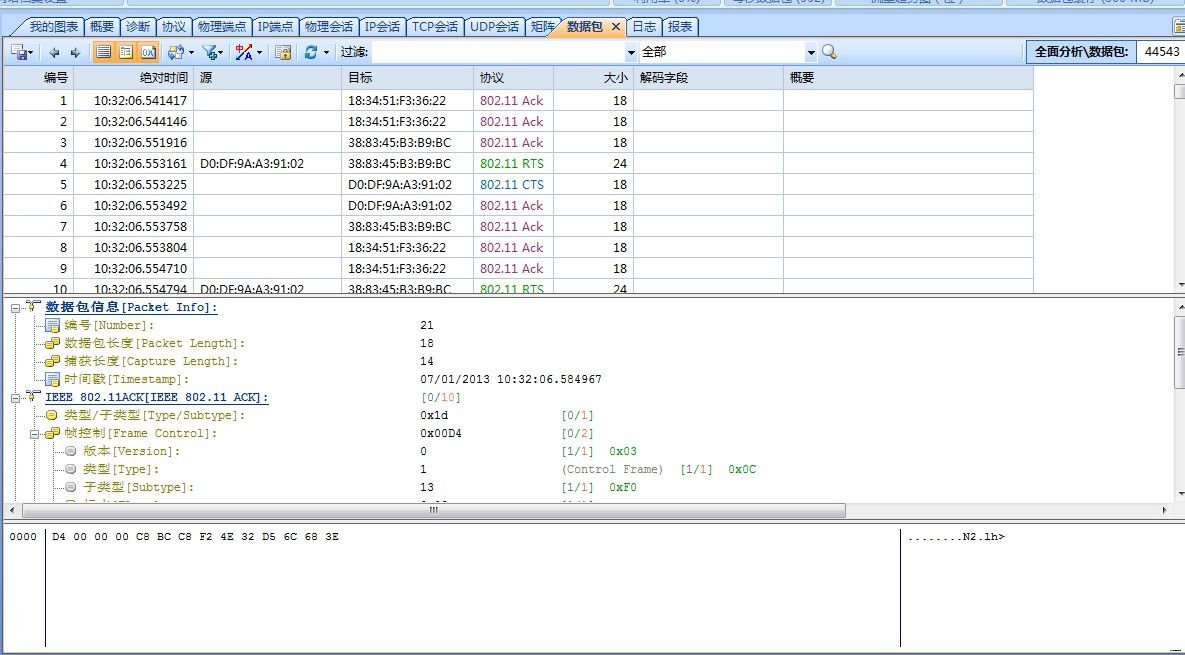Viewport: 1185px width, 655px height.
Task: Click the funnel filter icon in toolbar
Action: click(209, 52)
